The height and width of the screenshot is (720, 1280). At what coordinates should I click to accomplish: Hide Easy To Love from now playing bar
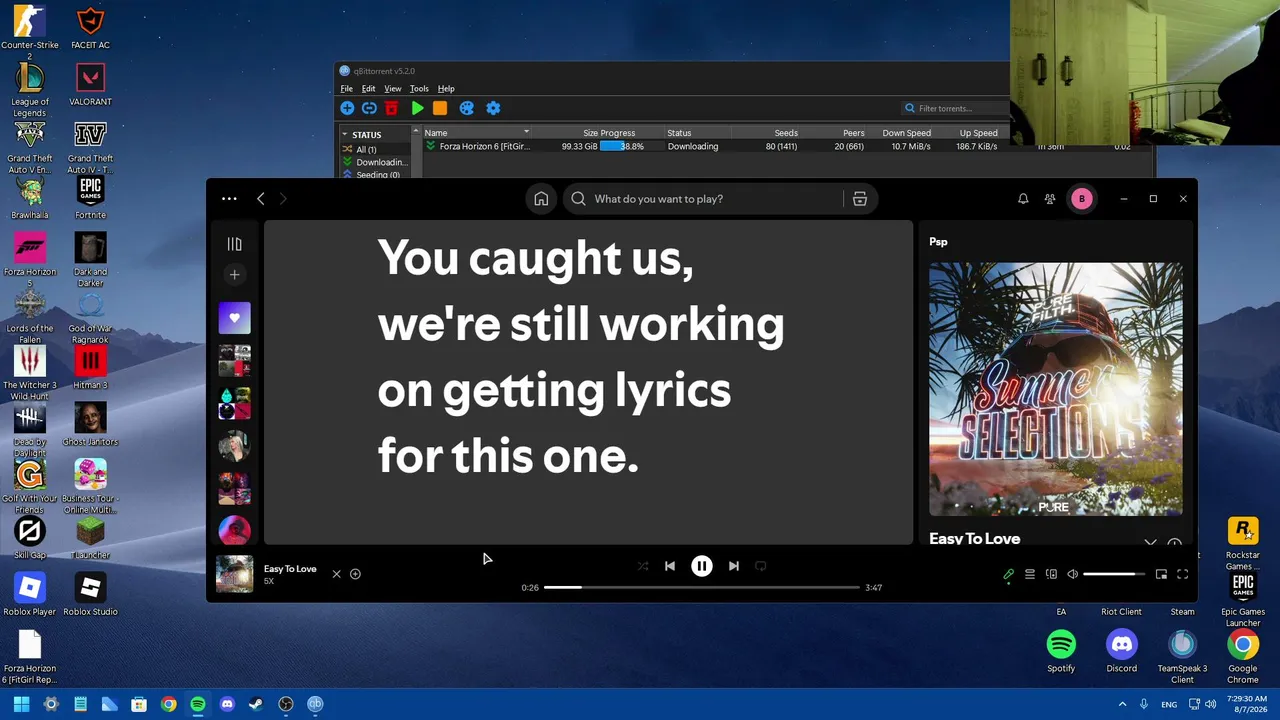point(336,574)
